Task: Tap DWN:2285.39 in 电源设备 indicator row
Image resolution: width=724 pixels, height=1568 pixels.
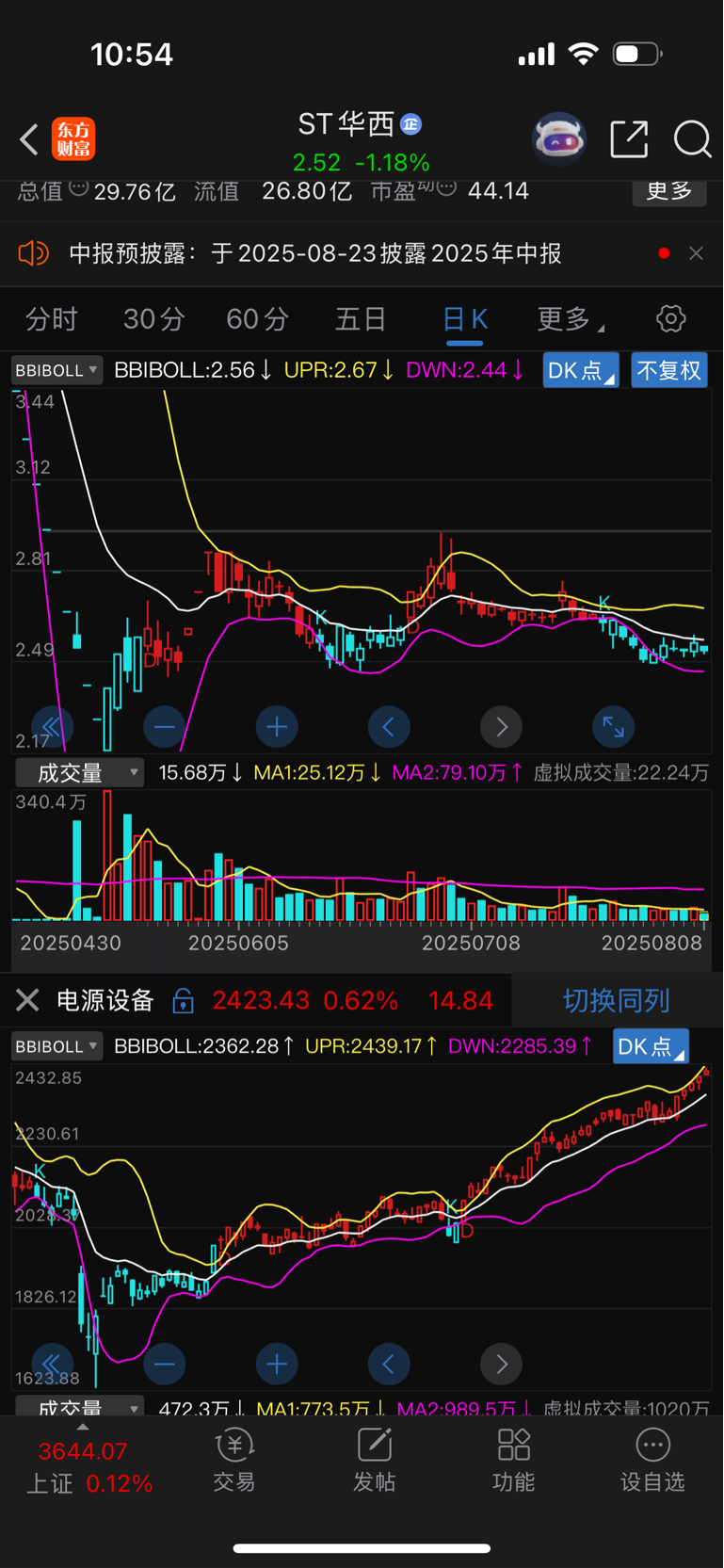Action: pos(519,1046)
